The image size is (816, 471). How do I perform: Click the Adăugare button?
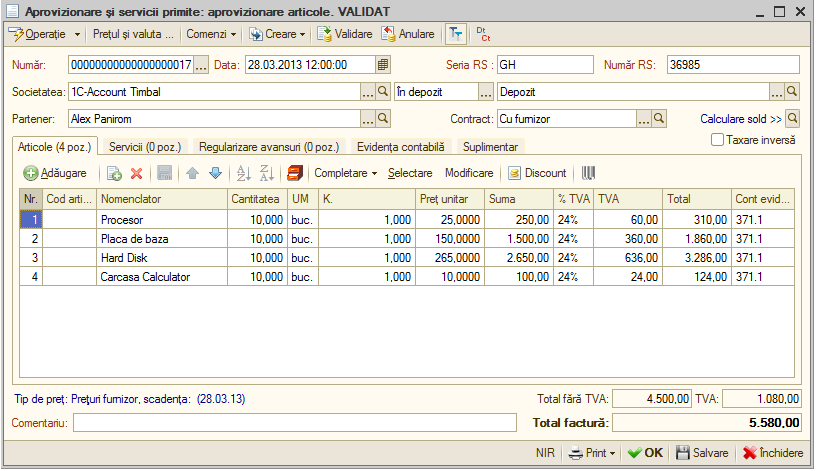point(55,173)
